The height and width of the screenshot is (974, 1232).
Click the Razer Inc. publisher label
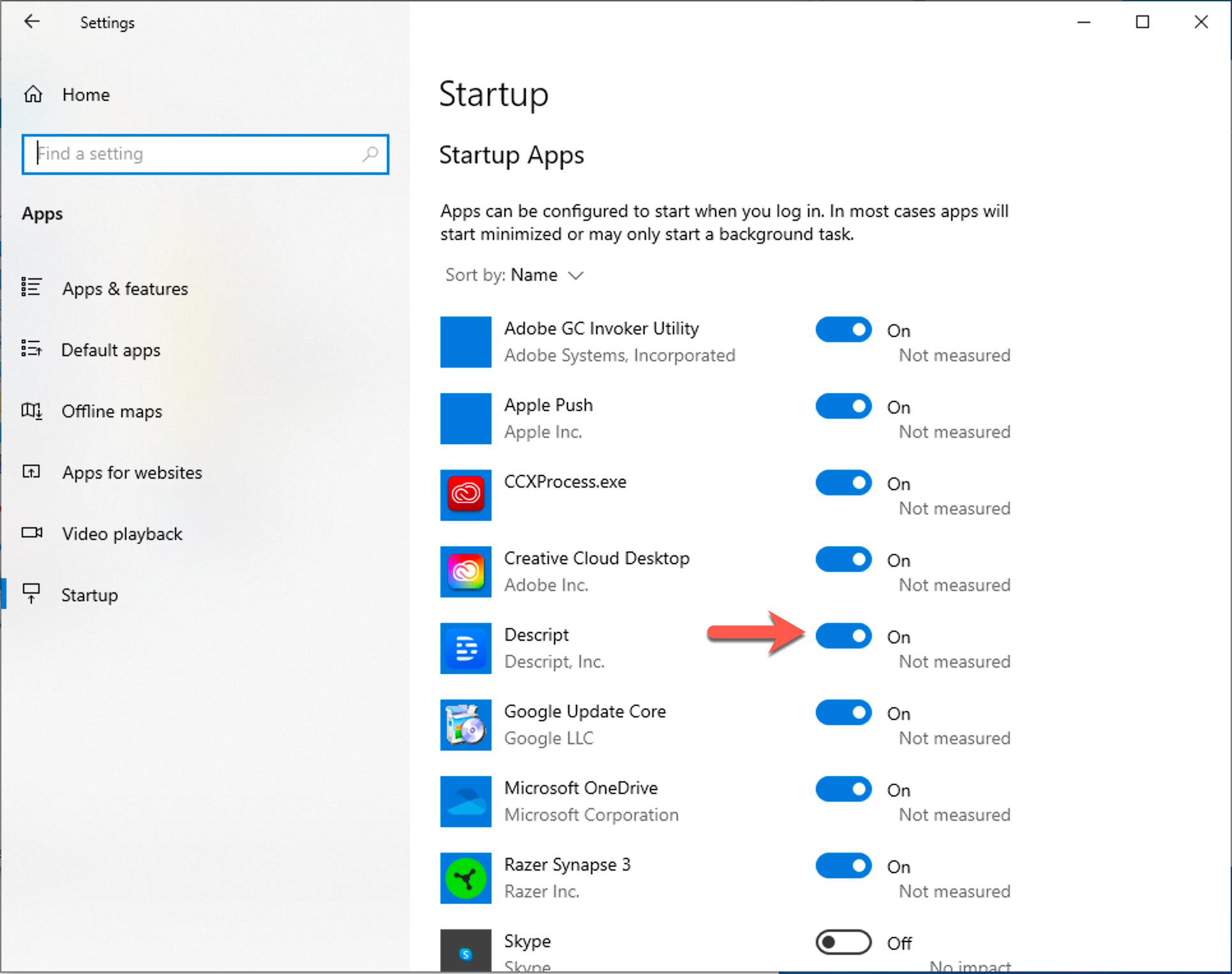coord(542,892)
